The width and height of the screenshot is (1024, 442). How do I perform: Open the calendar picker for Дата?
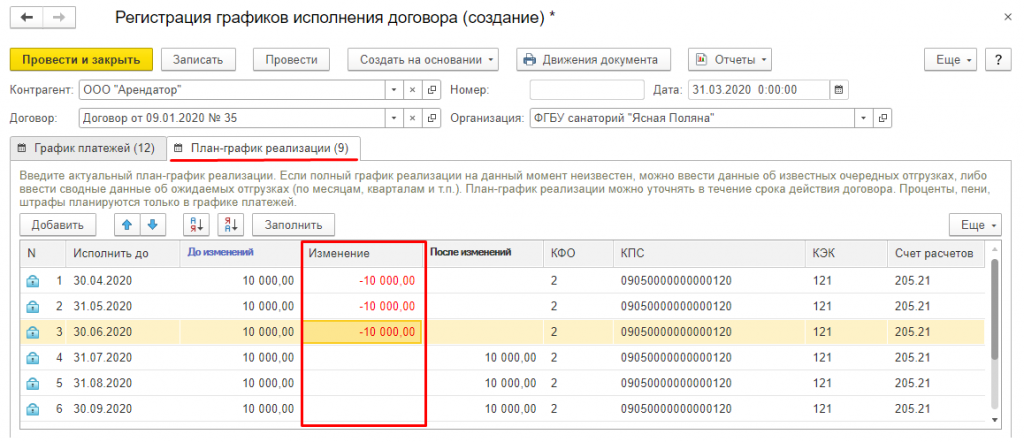[839, 89]
